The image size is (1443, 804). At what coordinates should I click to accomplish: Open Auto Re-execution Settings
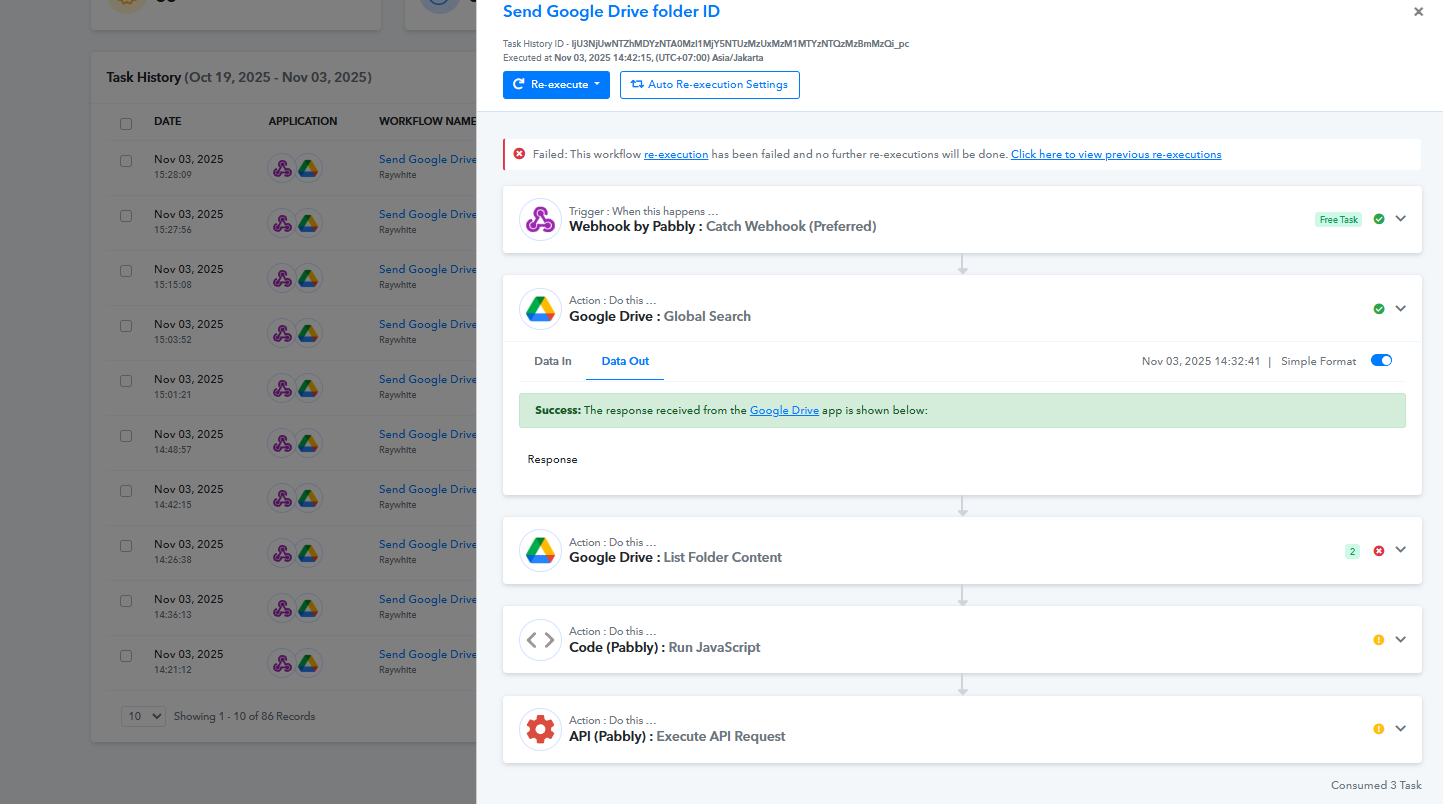[x=709, y=85]
